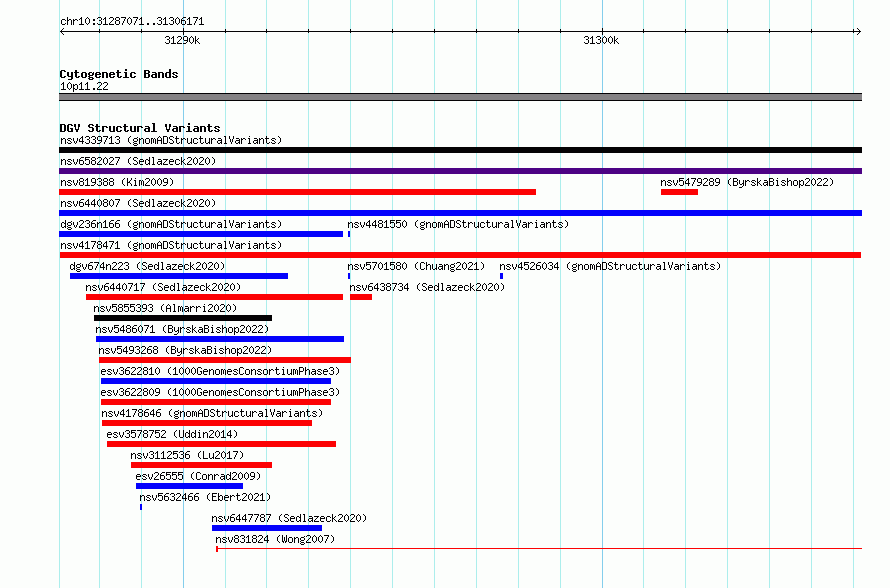Click the blue bar for dgv236n166
Viewport: 890px width, 588px height.
pyautogui.click(x=201, y=234)
